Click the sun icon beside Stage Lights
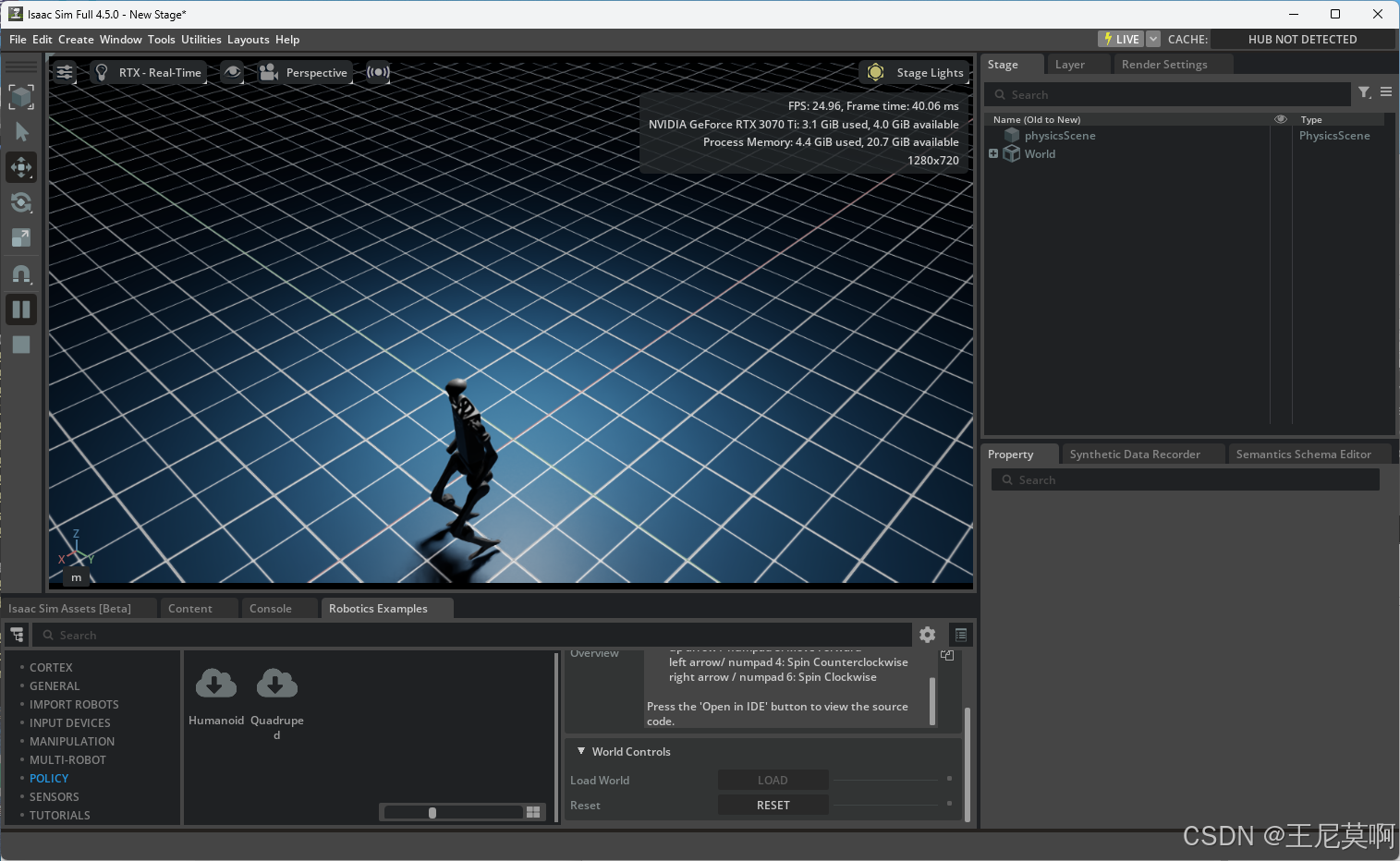 tap(875, 72)
